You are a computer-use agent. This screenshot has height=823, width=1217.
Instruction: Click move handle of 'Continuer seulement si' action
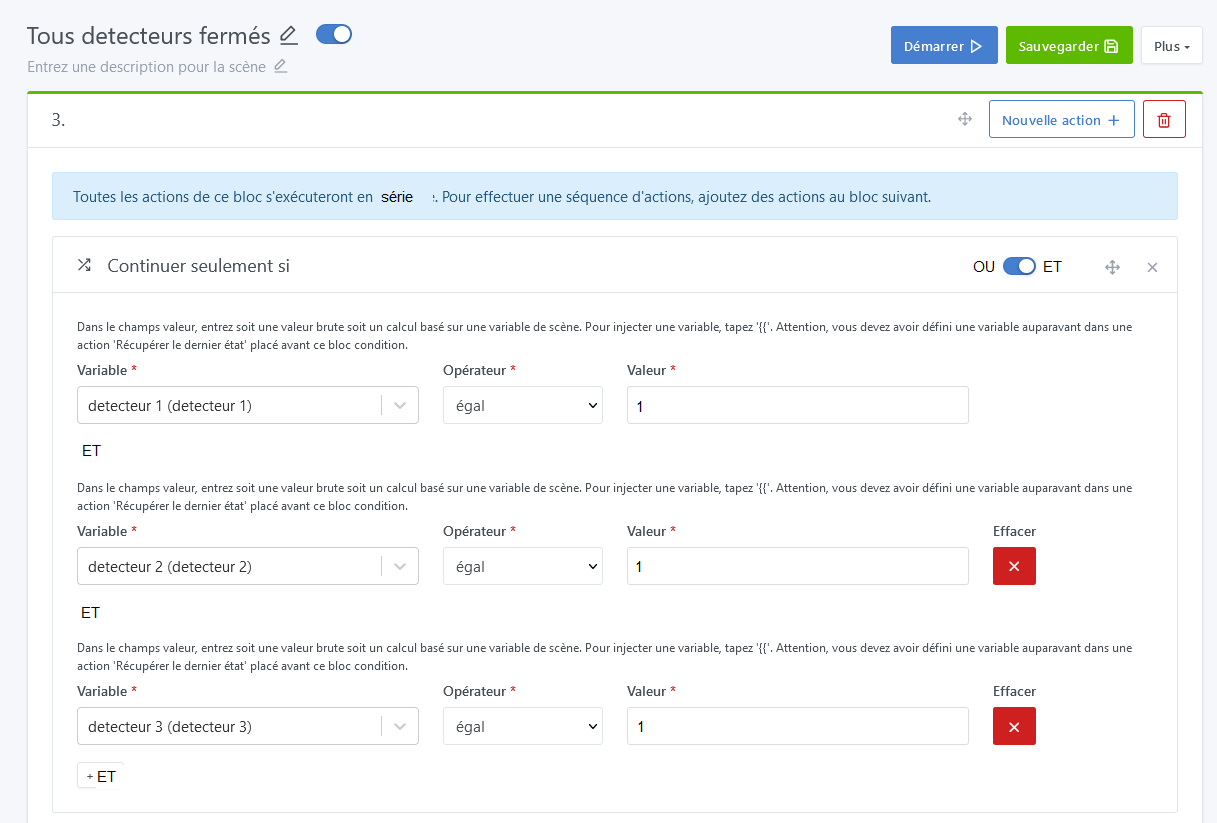[1112, 267]
